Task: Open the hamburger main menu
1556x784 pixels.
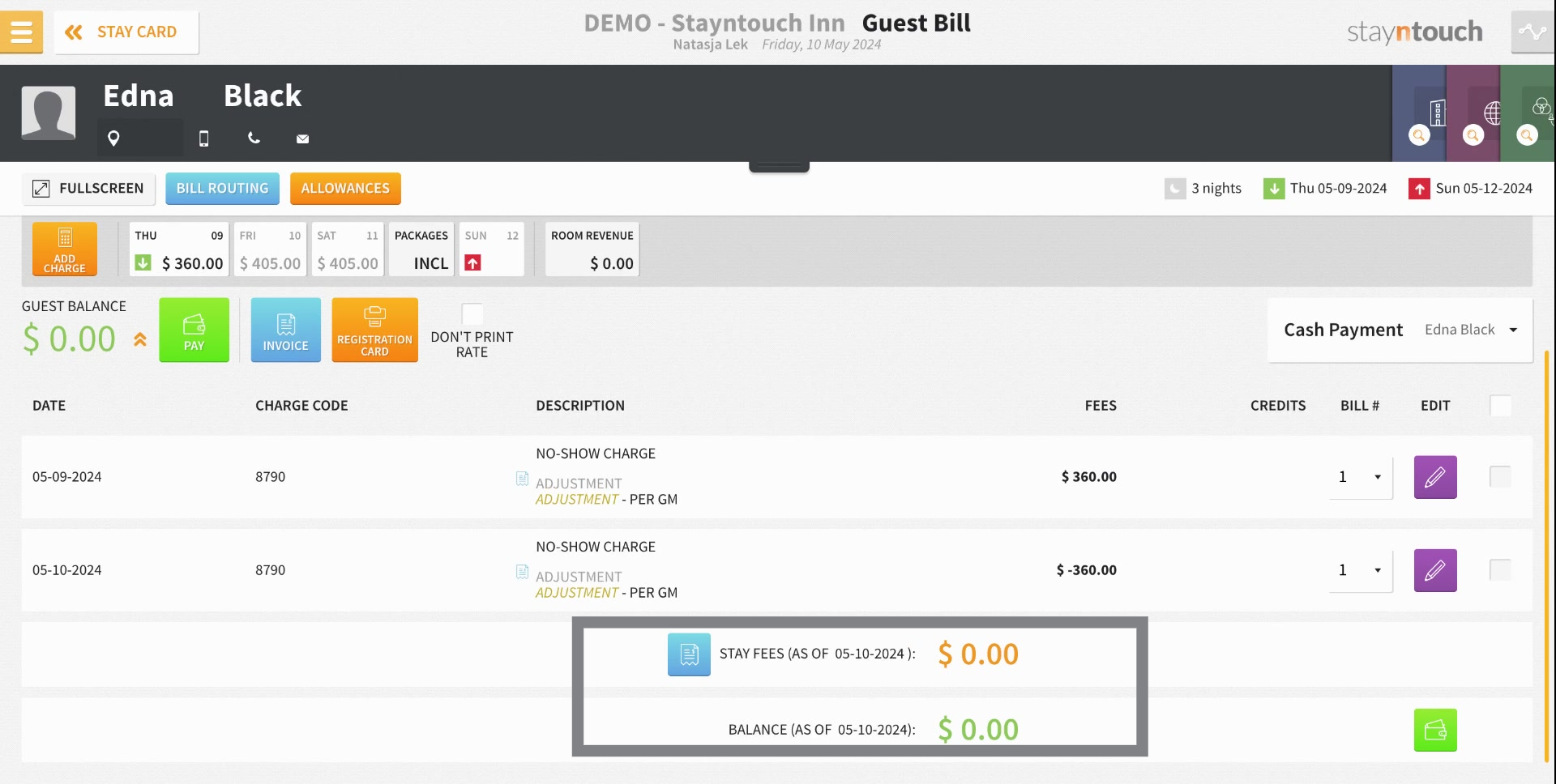Action: tap(21, 32)
